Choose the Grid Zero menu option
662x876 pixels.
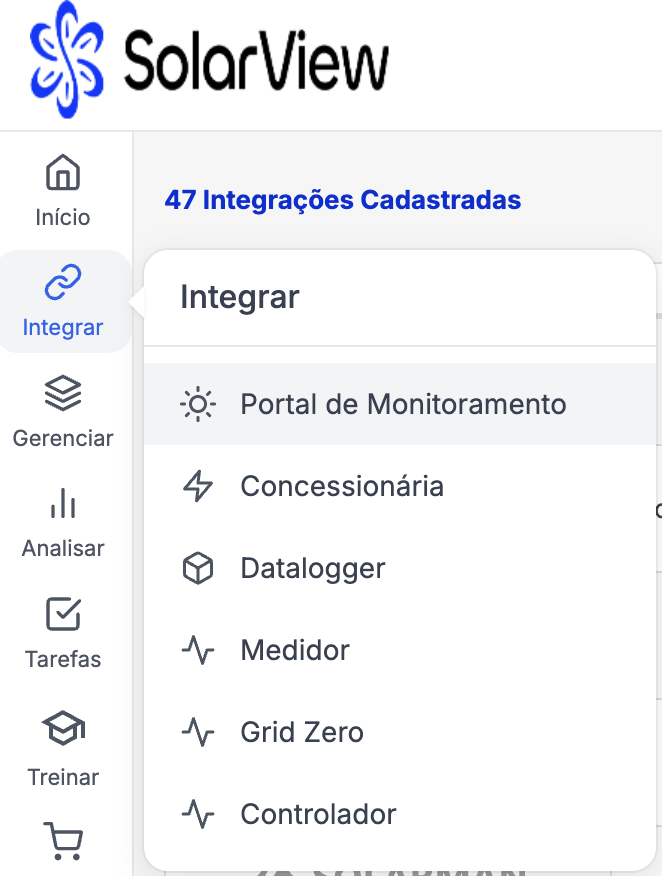[302, 732]
